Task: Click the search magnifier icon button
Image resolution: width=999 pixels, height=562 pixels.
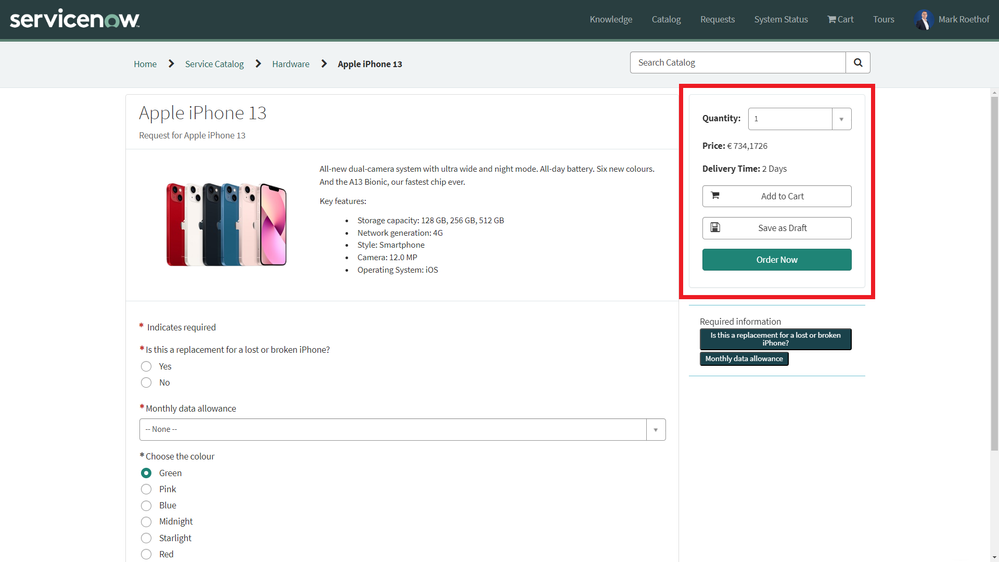Action: (x=858, y=63)
